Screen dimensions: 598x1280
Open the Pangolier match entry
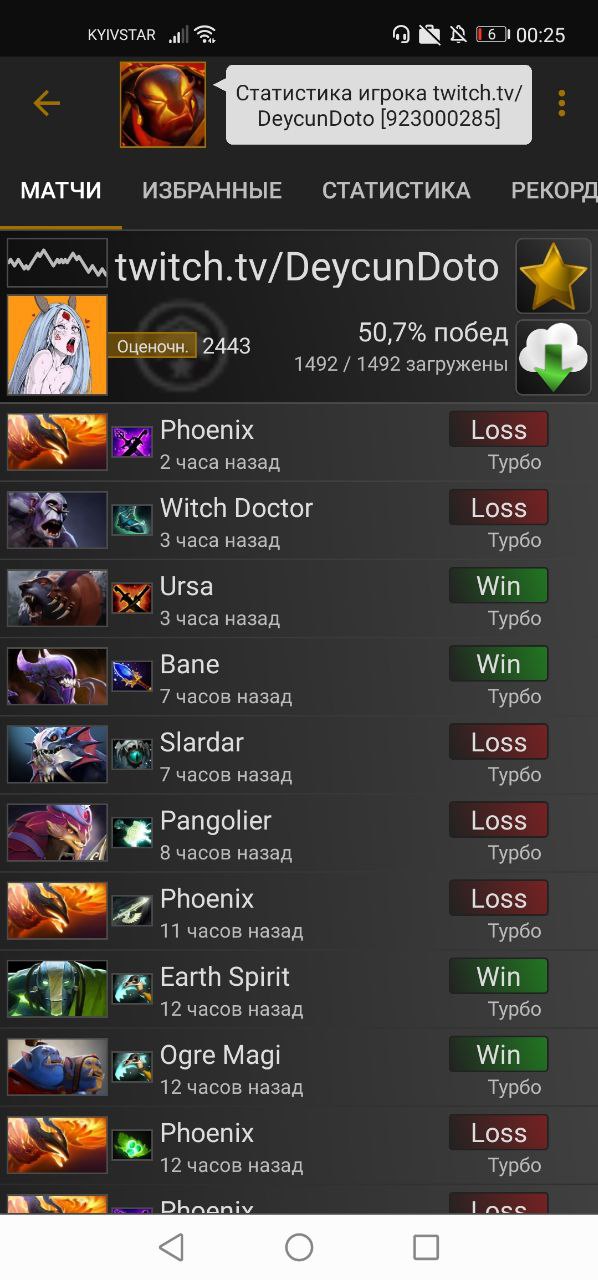coord(299,833)
